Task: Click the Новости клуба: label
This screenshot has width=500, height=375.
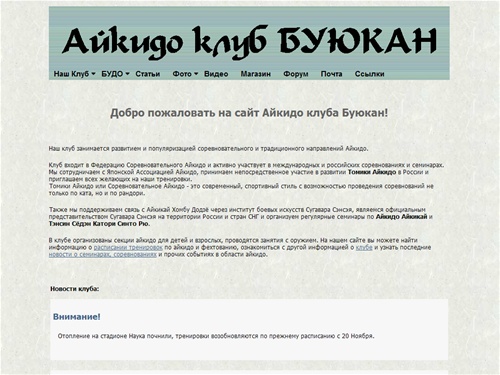Action: tap(75, 289)
